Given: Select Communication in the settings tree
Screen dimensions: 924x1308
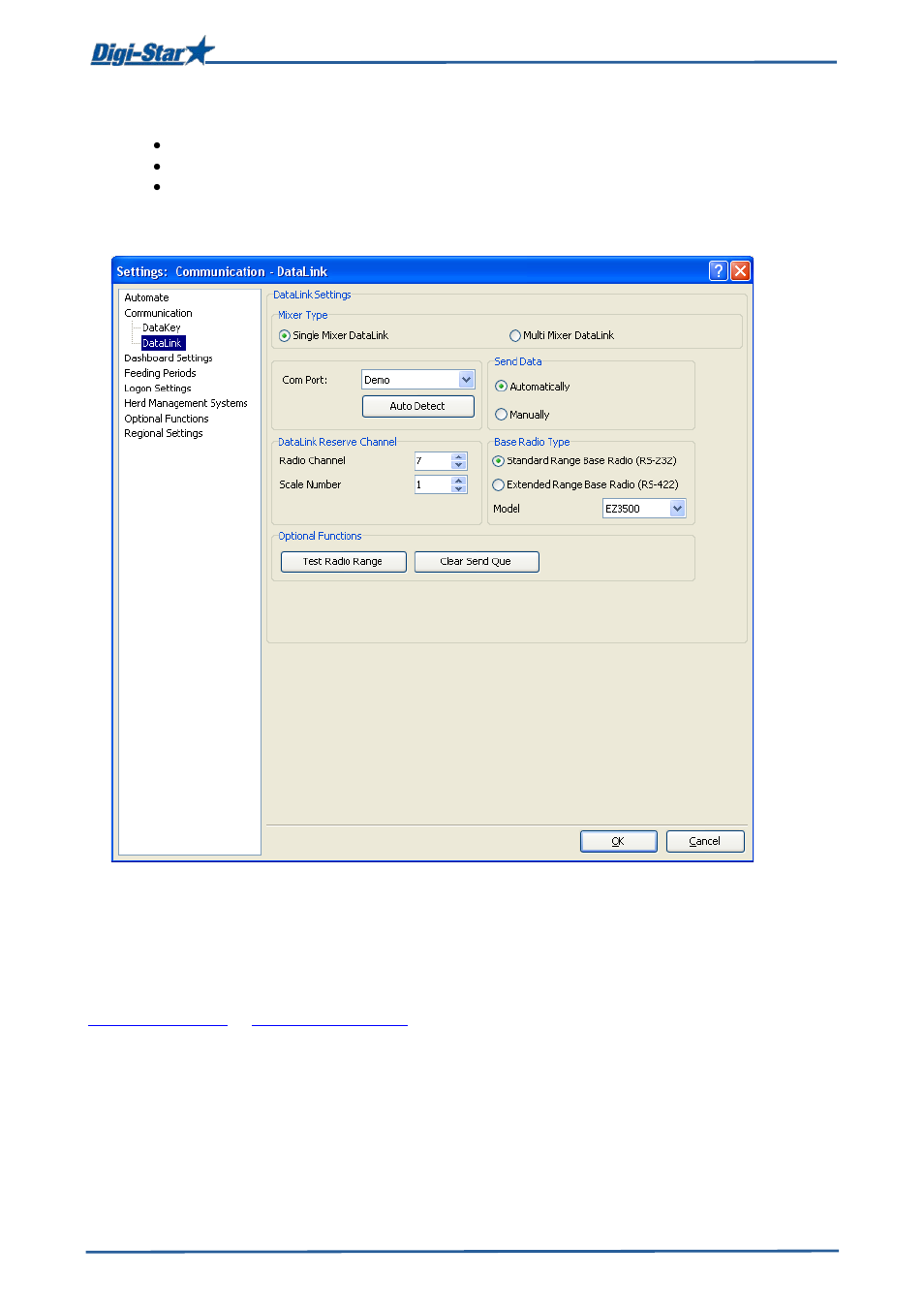Looking at the screenshot, I should (x=158, y=313).
